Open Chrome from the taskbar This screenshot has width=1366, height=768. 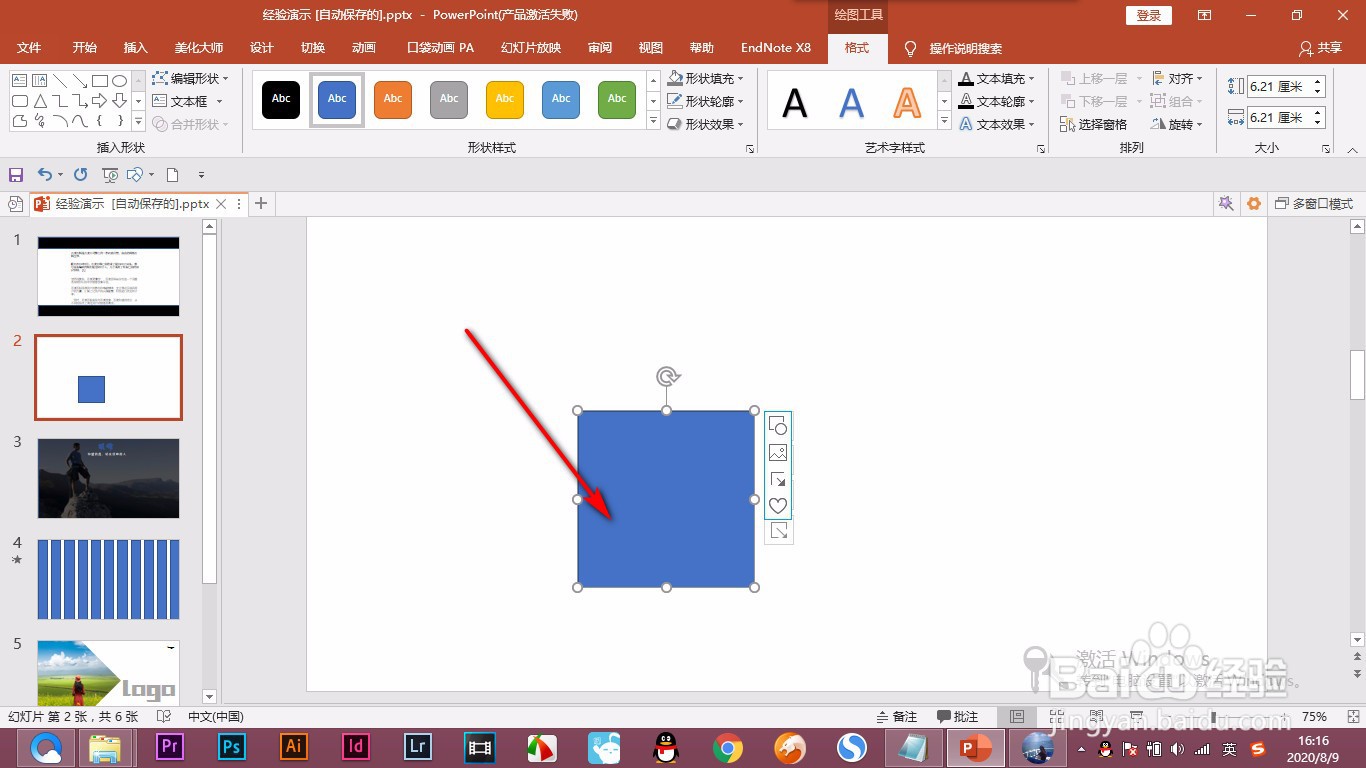coord(727,747)
